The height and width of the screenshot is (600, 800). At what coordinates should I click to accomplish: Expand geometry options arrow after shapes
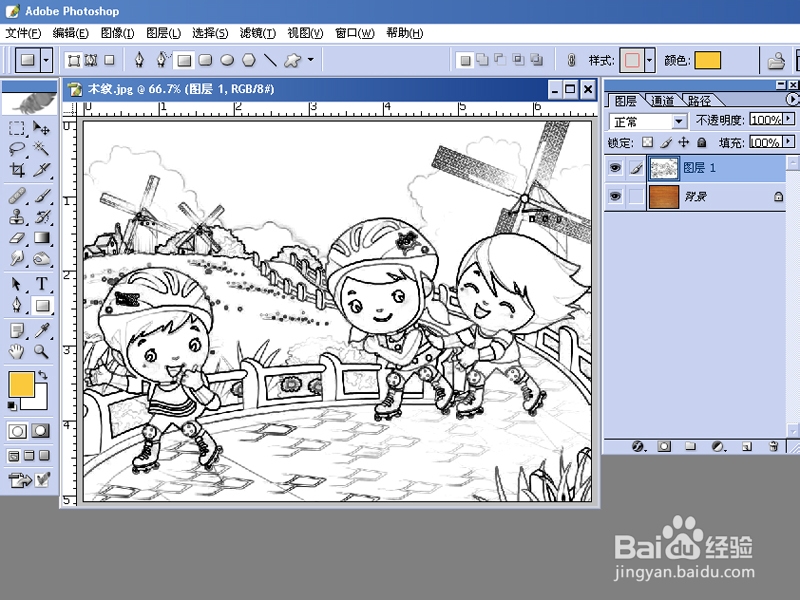[310, 60]
